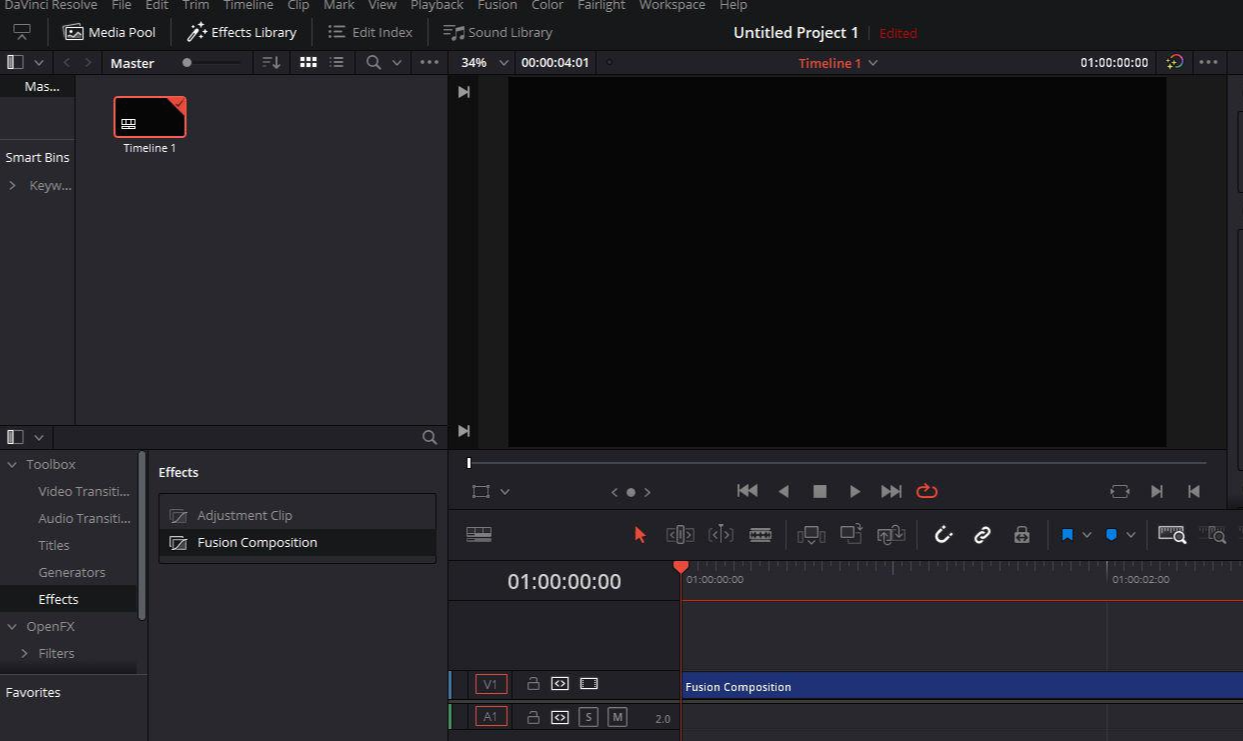Select Generators in Toolbox
1243x741 pixels.
click(x=71, y=572)
